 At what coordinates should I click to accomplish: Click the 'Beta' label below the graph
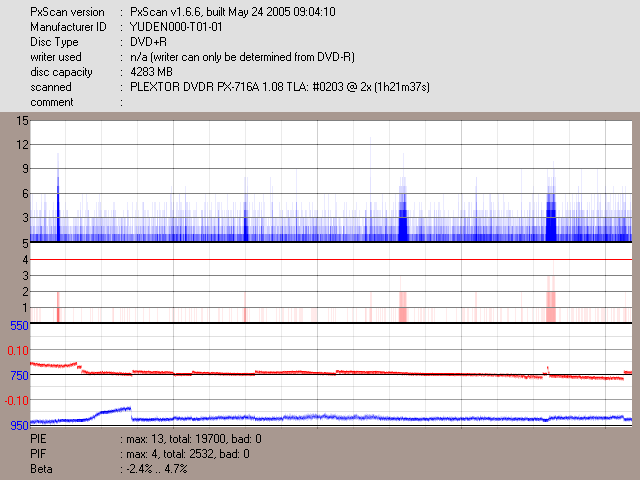tap(41, 469)
